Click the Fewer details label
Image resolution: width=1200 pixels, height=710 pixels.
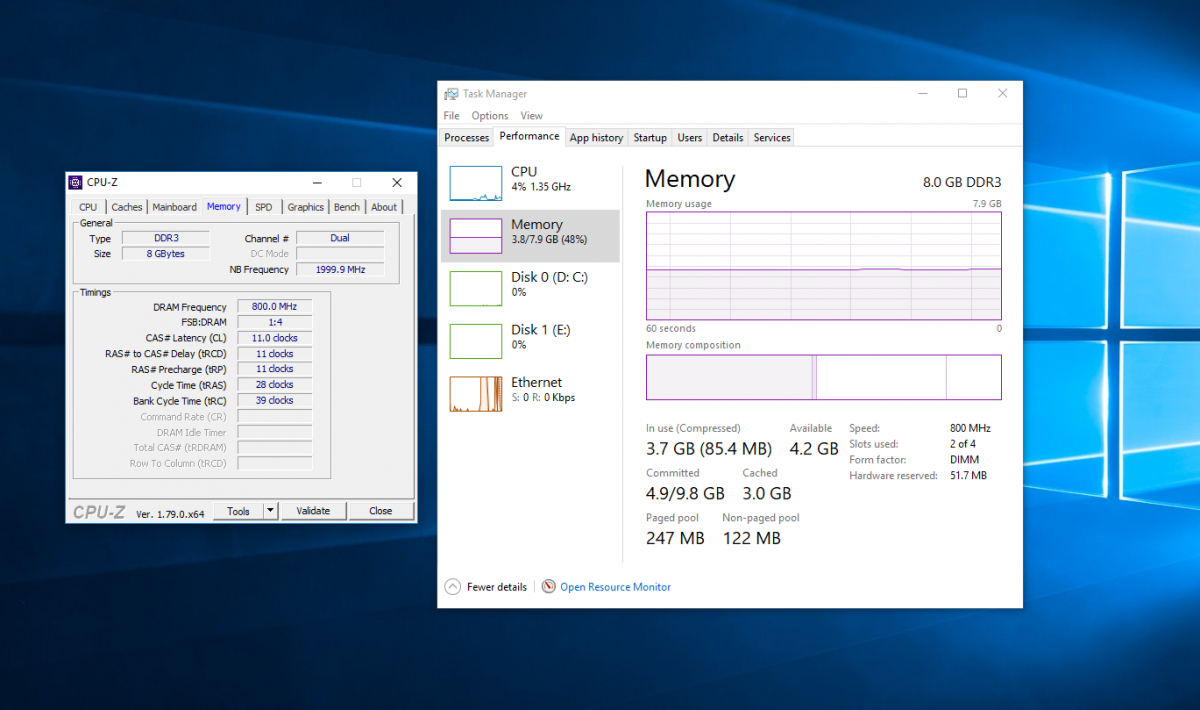point(497,587)
